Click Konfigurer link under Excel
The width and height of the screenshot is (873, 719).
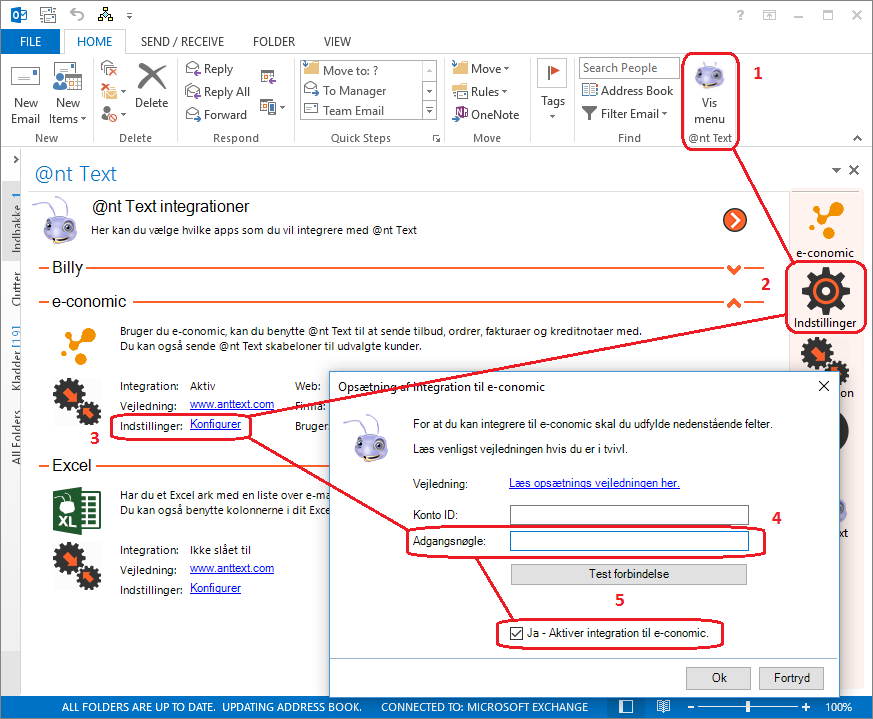(215, 588)
